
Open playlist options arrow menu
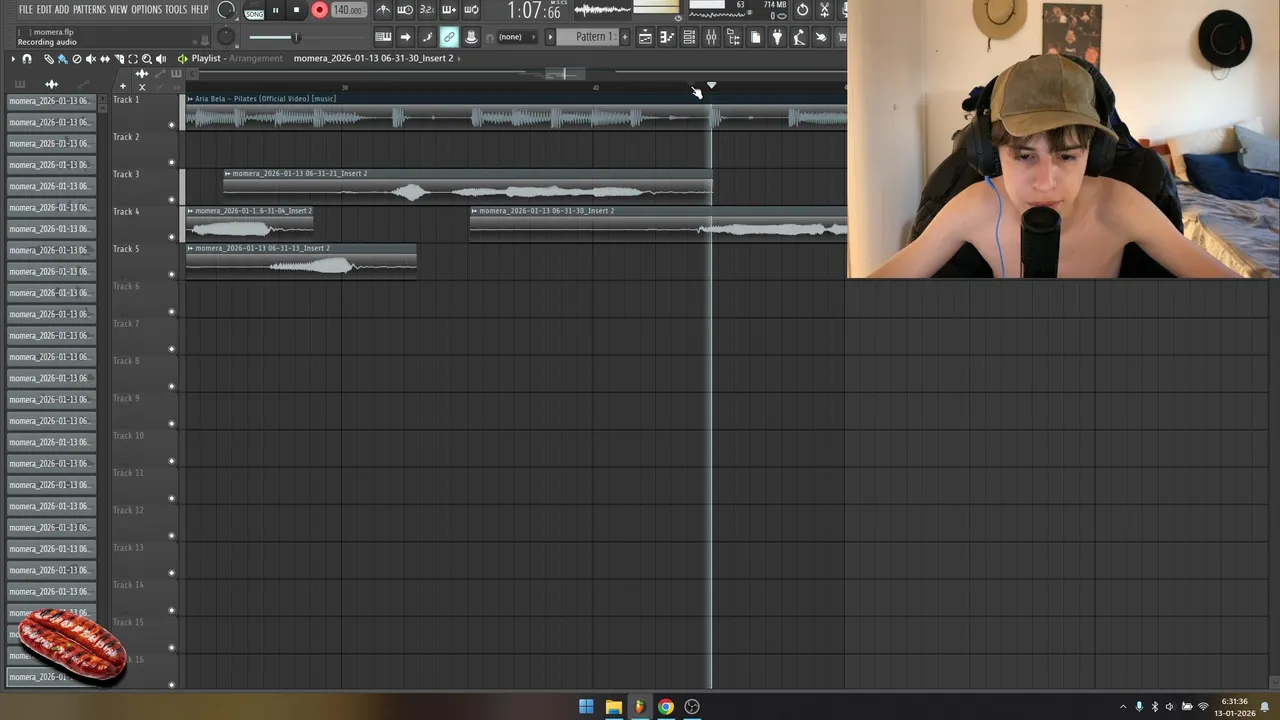13,59
